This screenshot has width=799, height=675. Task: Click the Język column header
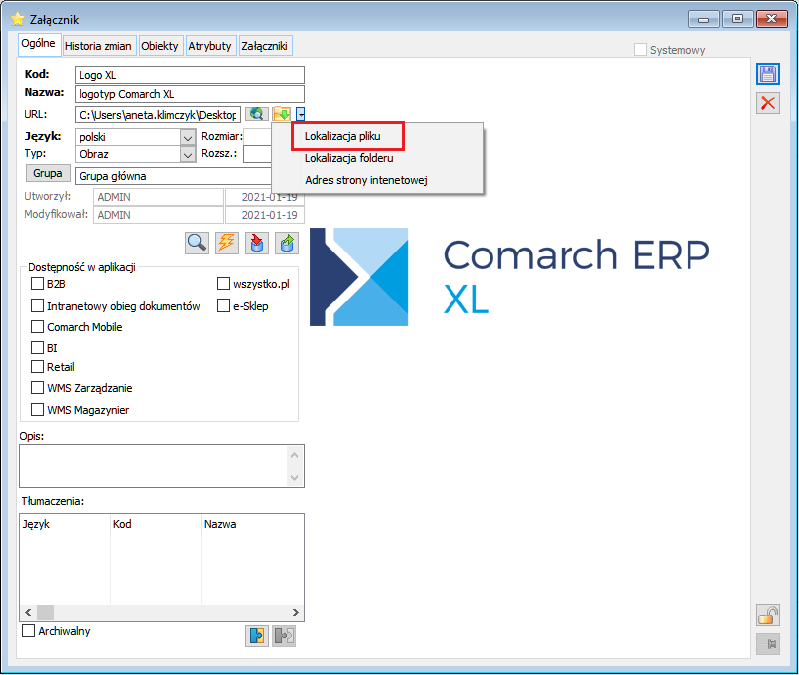(65, 524)
